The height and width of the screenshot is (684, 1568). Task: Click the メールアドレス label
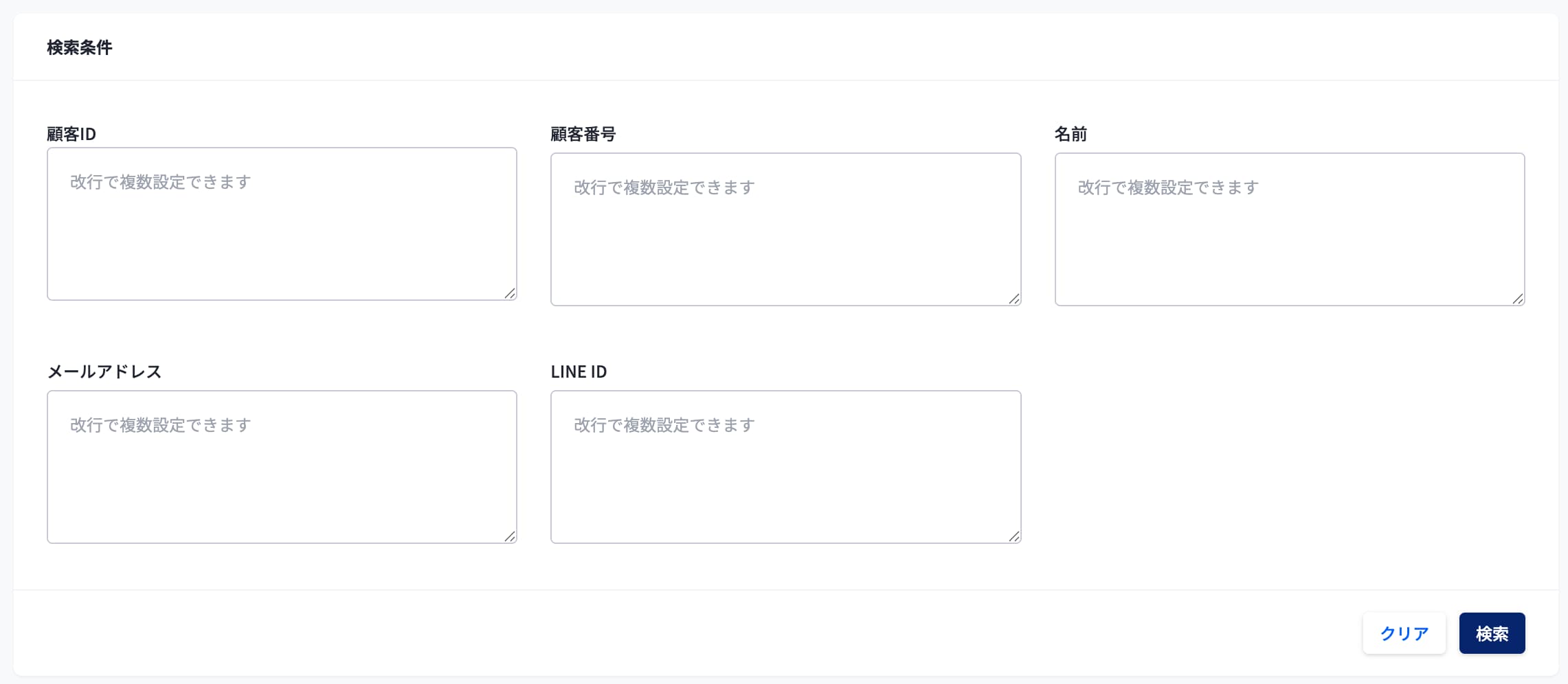click(104, 372)
